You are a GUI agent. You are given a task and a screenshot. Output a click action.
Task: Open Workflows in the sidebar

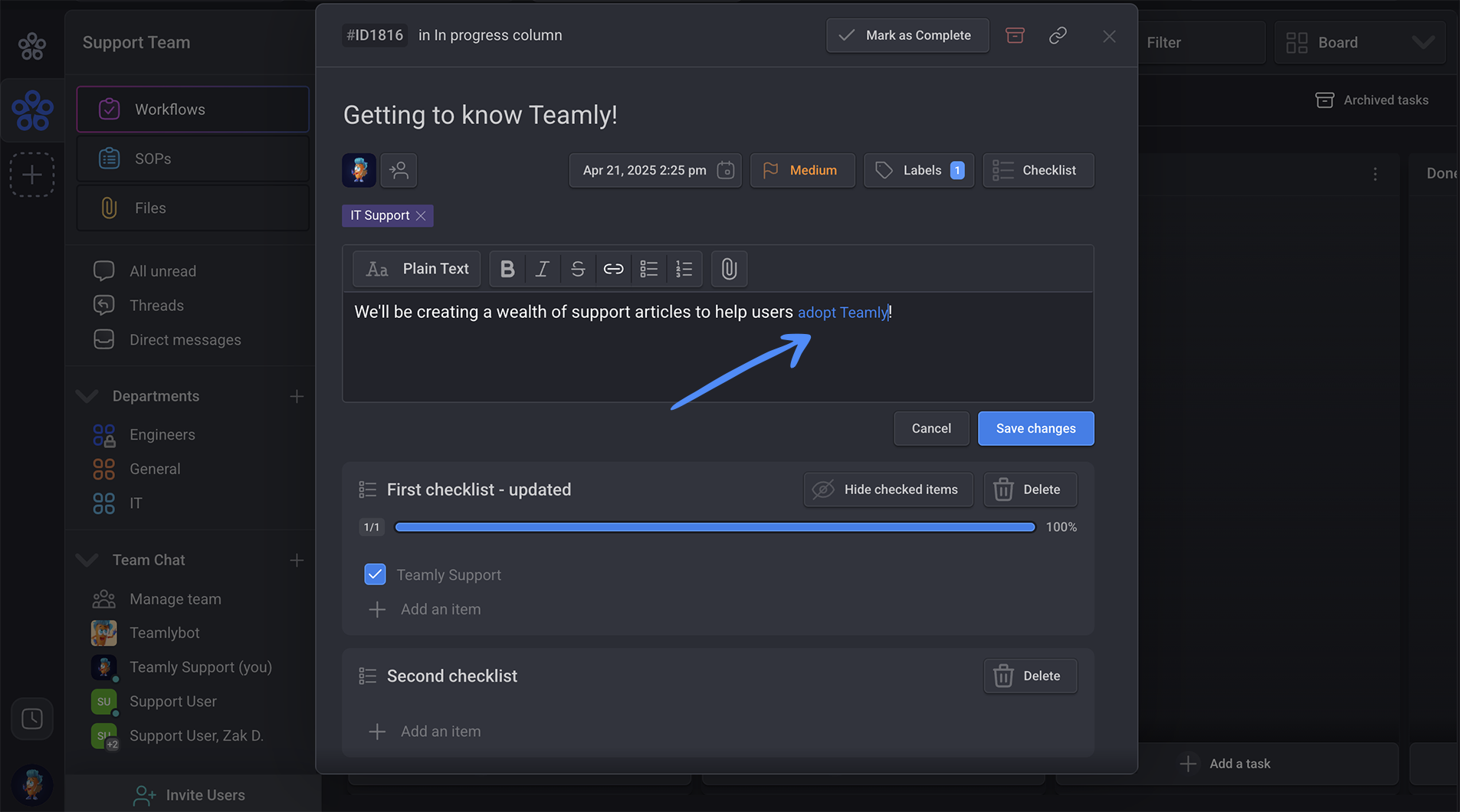pos(193,110)
